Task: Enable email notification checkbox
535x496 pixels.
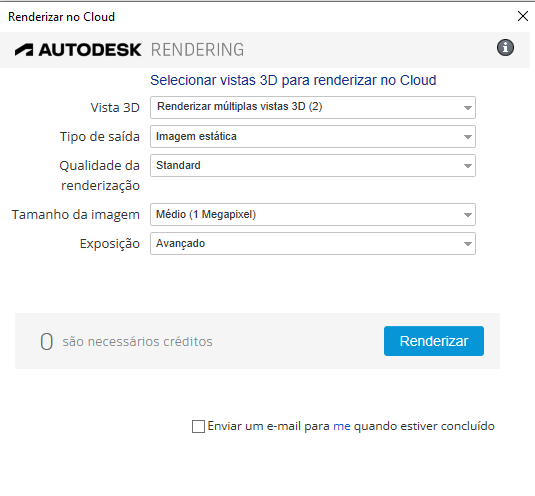Action: click(198, 426)
